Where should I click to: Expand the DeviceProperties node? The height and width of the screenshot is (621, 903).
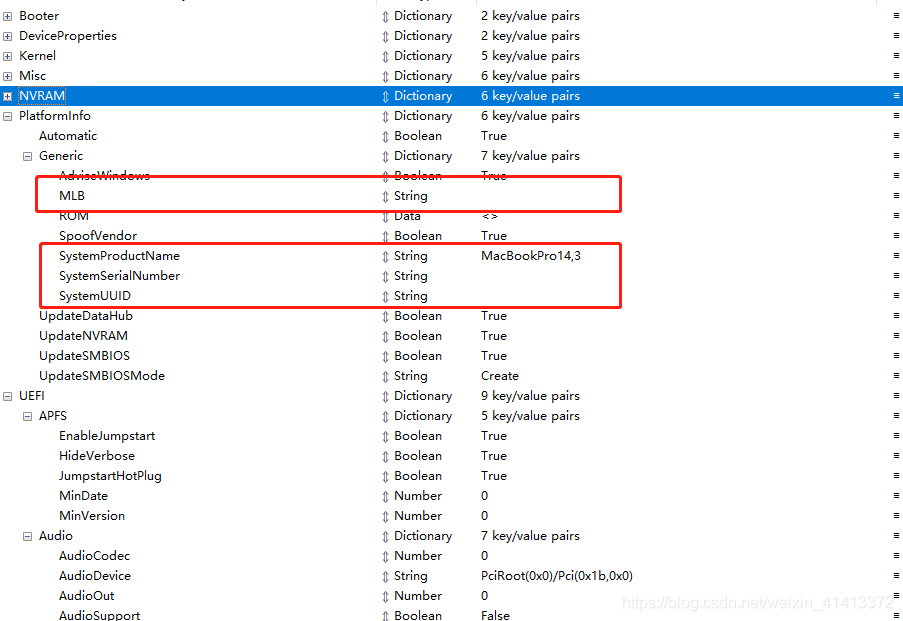(x=7, y=36)
